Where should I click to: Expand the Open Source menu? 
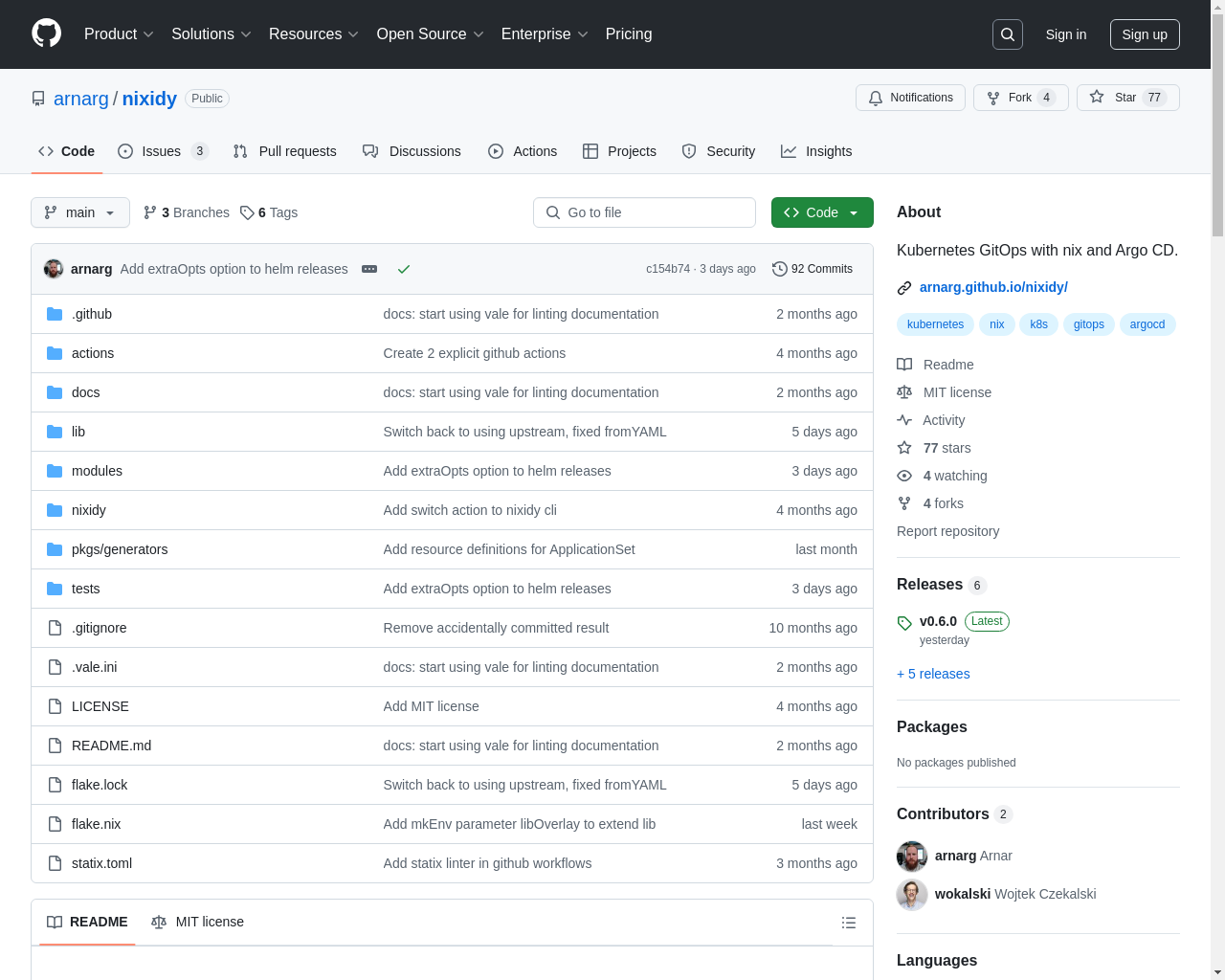431,34
